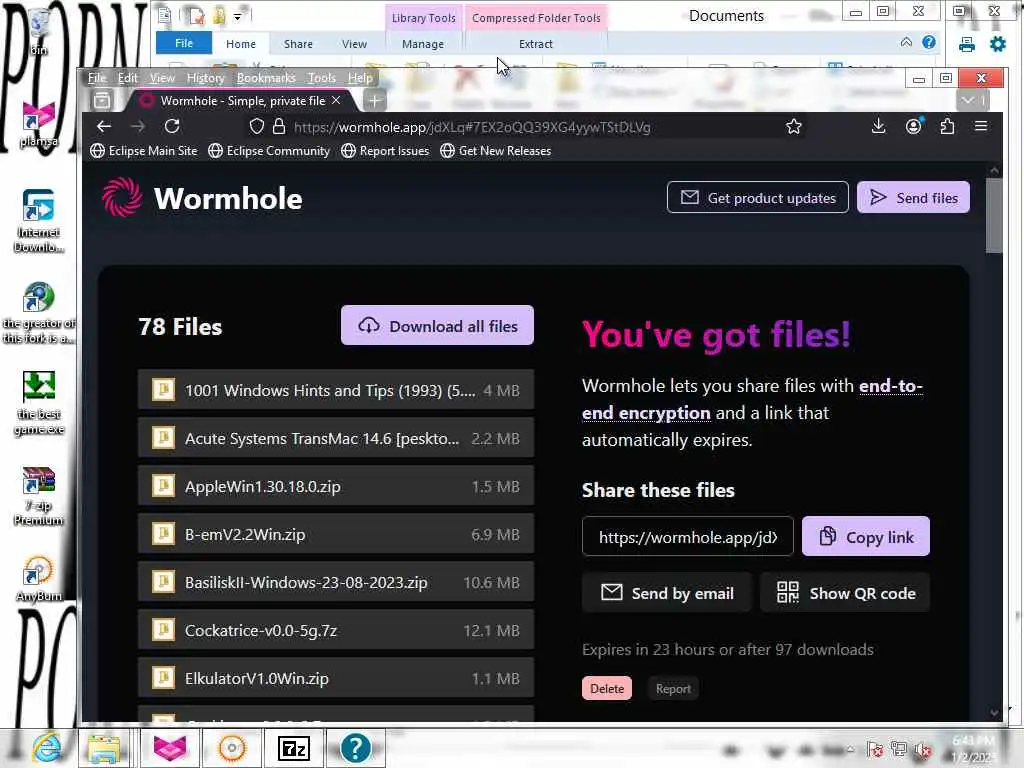Click the blue gear icon at top right
Viewport: 1024px width, 768px height.
998,44
